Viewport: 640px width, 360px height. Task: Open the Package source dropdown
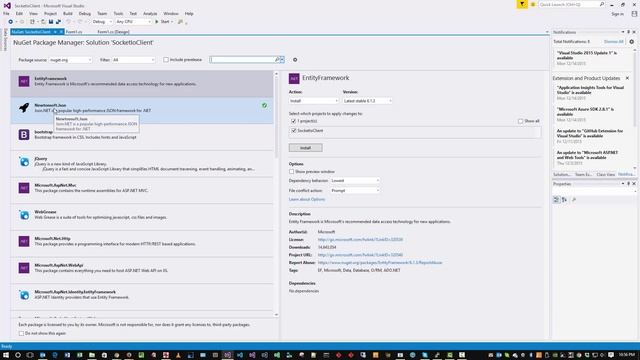click(x=71, y=60)
